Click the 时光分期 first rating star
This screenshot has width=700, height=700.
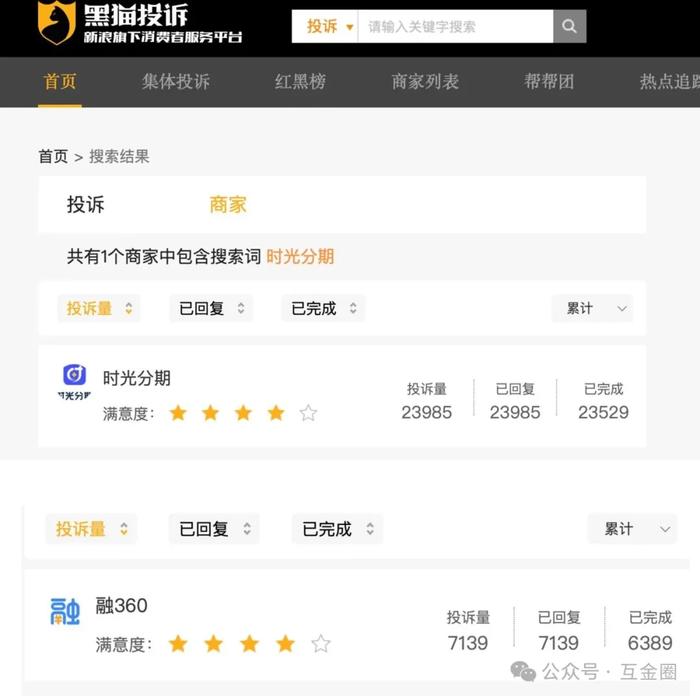pos(178,413)
